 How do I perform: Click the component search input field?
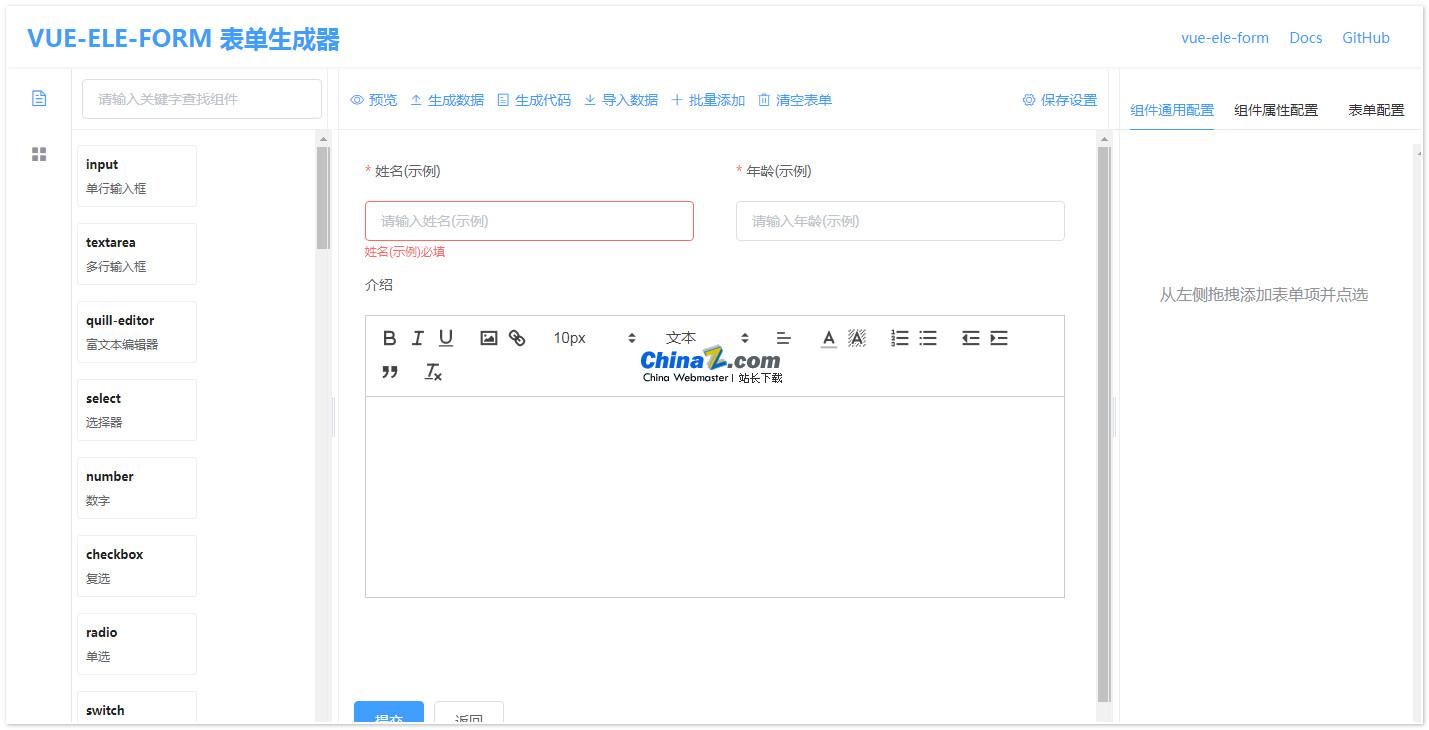(x=201, y=98)
